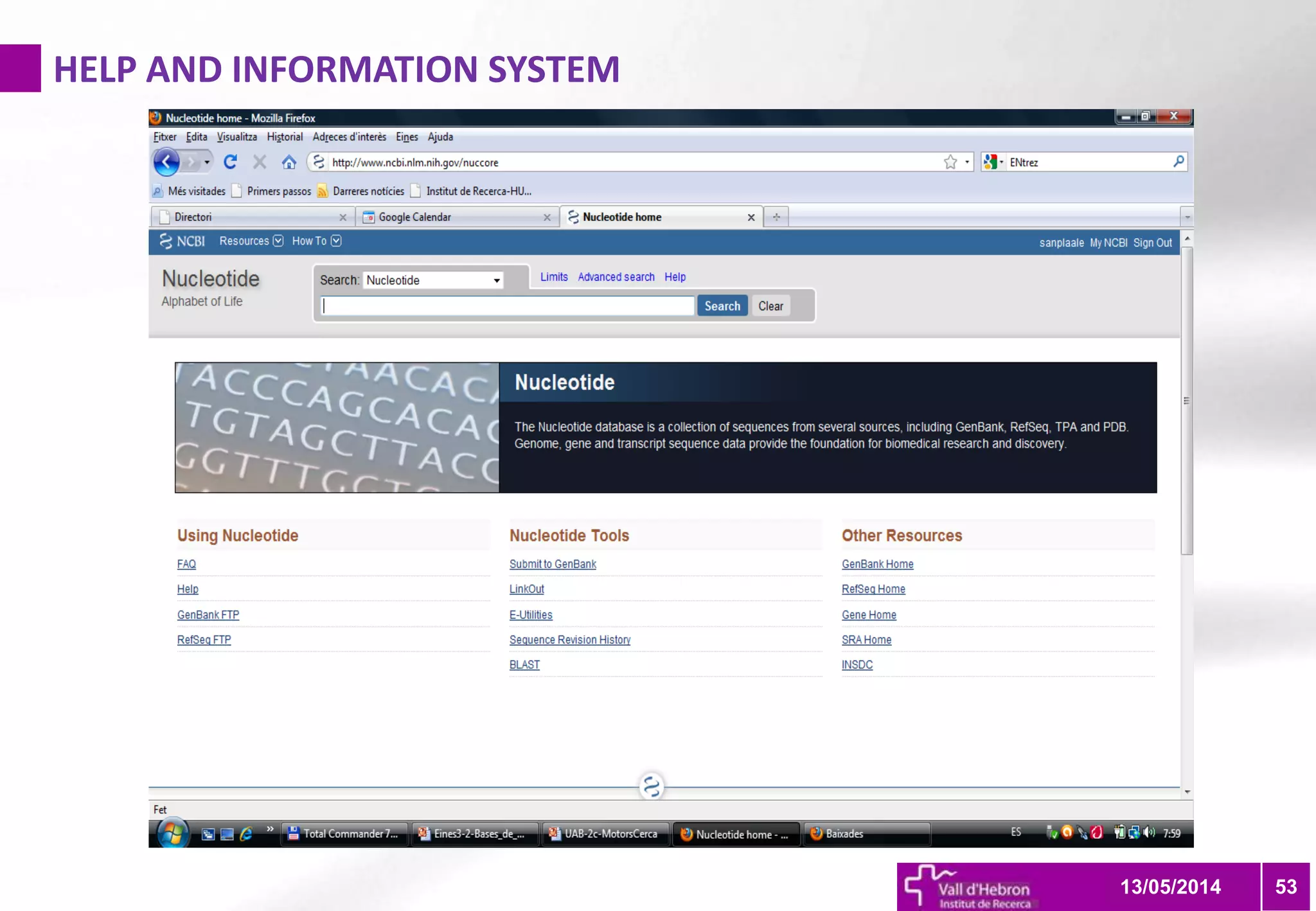Open Gene Home link
The width and height of the screenshot is (1316, 911).
pyautogui.click(x=869, y=615)
